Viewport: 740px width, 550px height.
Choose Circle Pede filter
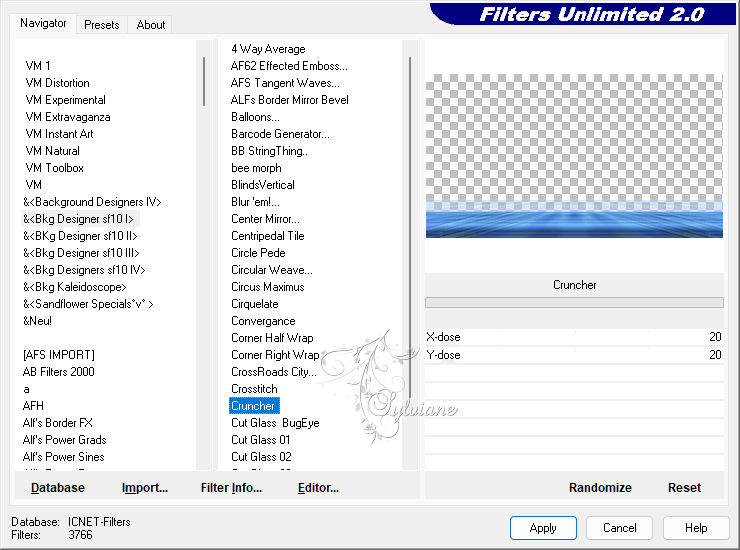pos(258,253)
